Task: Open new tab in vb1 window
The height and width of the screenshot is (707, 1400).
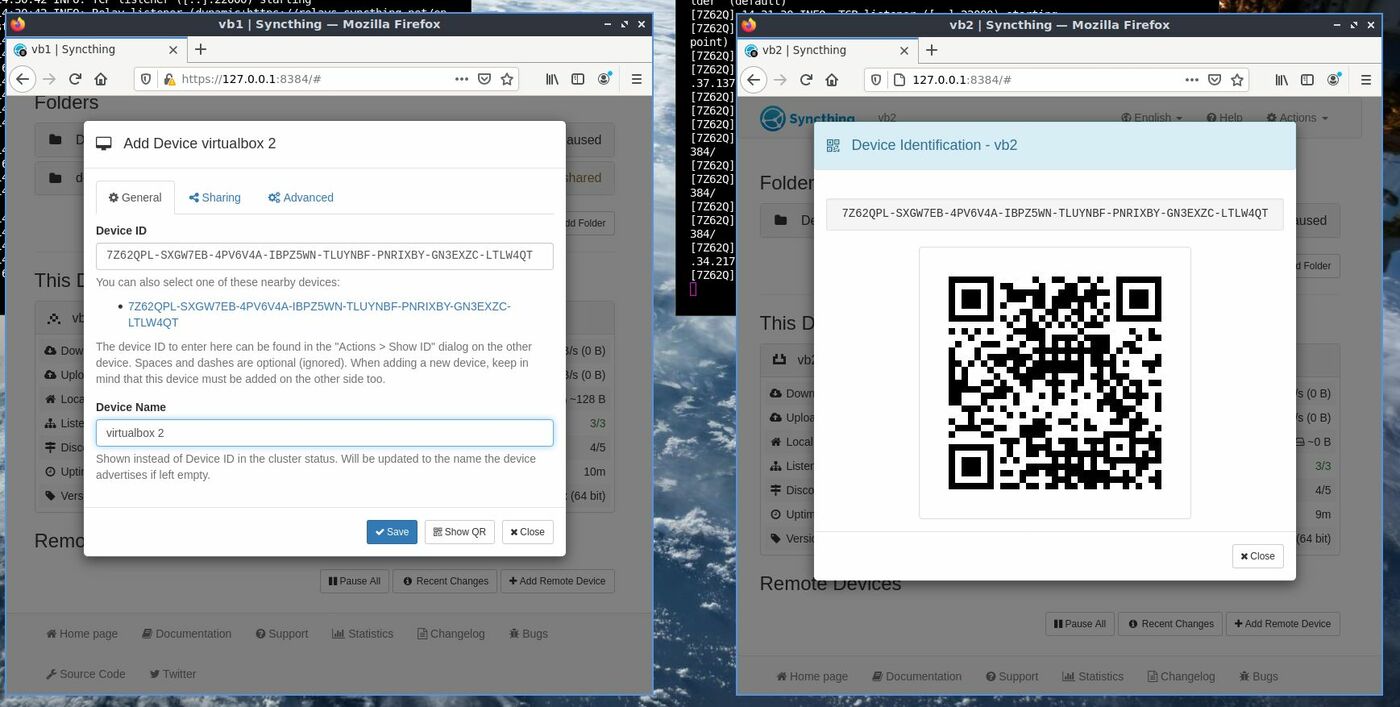Action: click(200, 49)
